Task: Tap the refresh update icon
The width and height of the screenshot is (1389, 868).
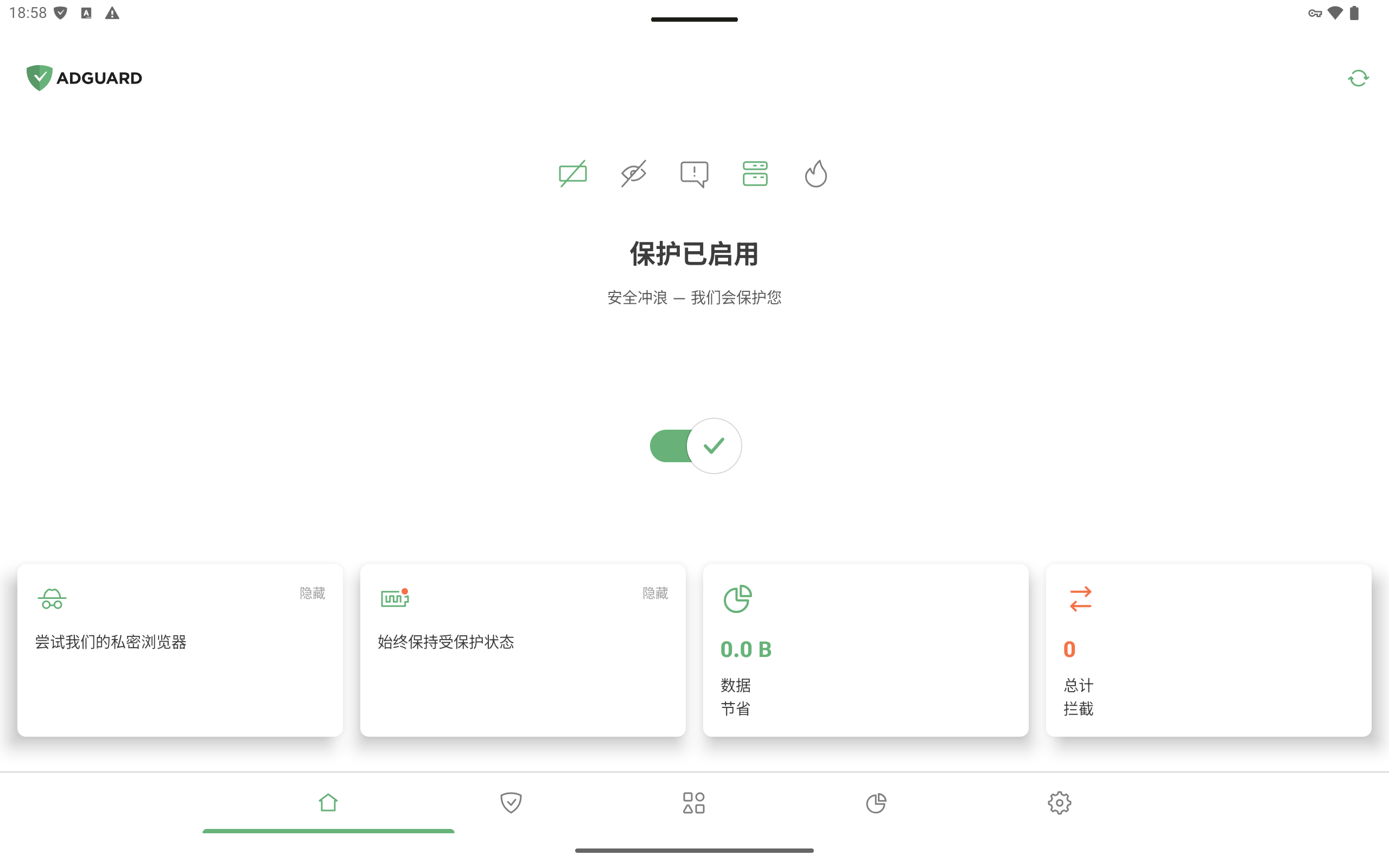Action: pyautogui.click(x=1358, y=78)
